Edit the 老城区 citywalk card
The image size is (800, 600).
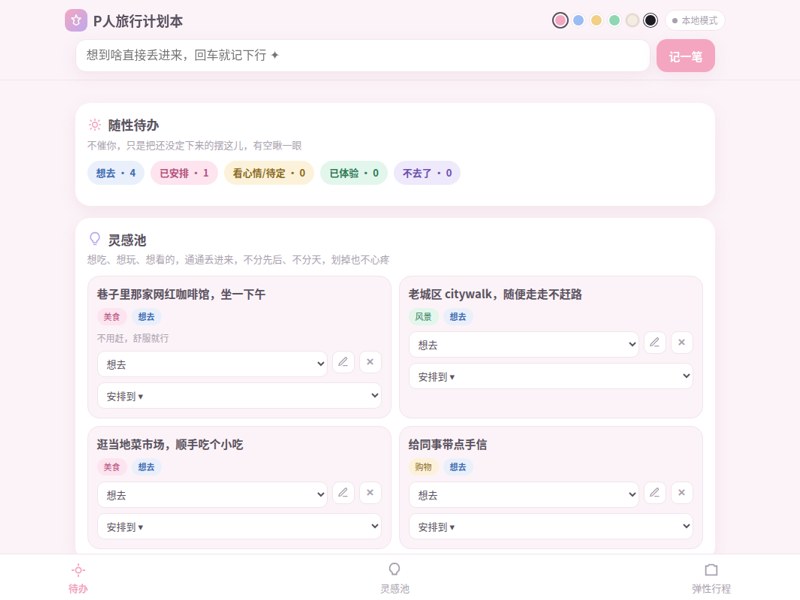click(655, 342)
